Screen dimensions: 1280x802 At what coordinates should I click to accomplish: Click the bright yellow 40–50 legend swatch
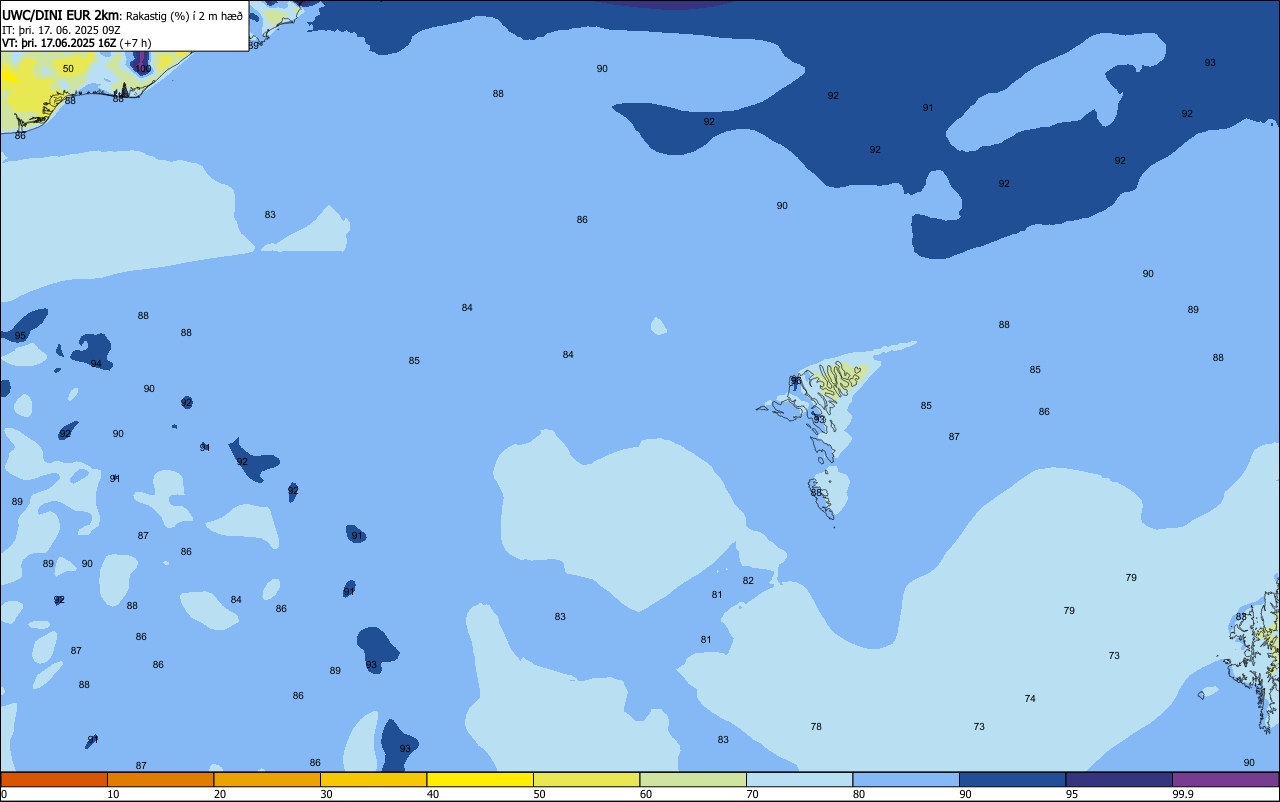[x=480, y=779]
